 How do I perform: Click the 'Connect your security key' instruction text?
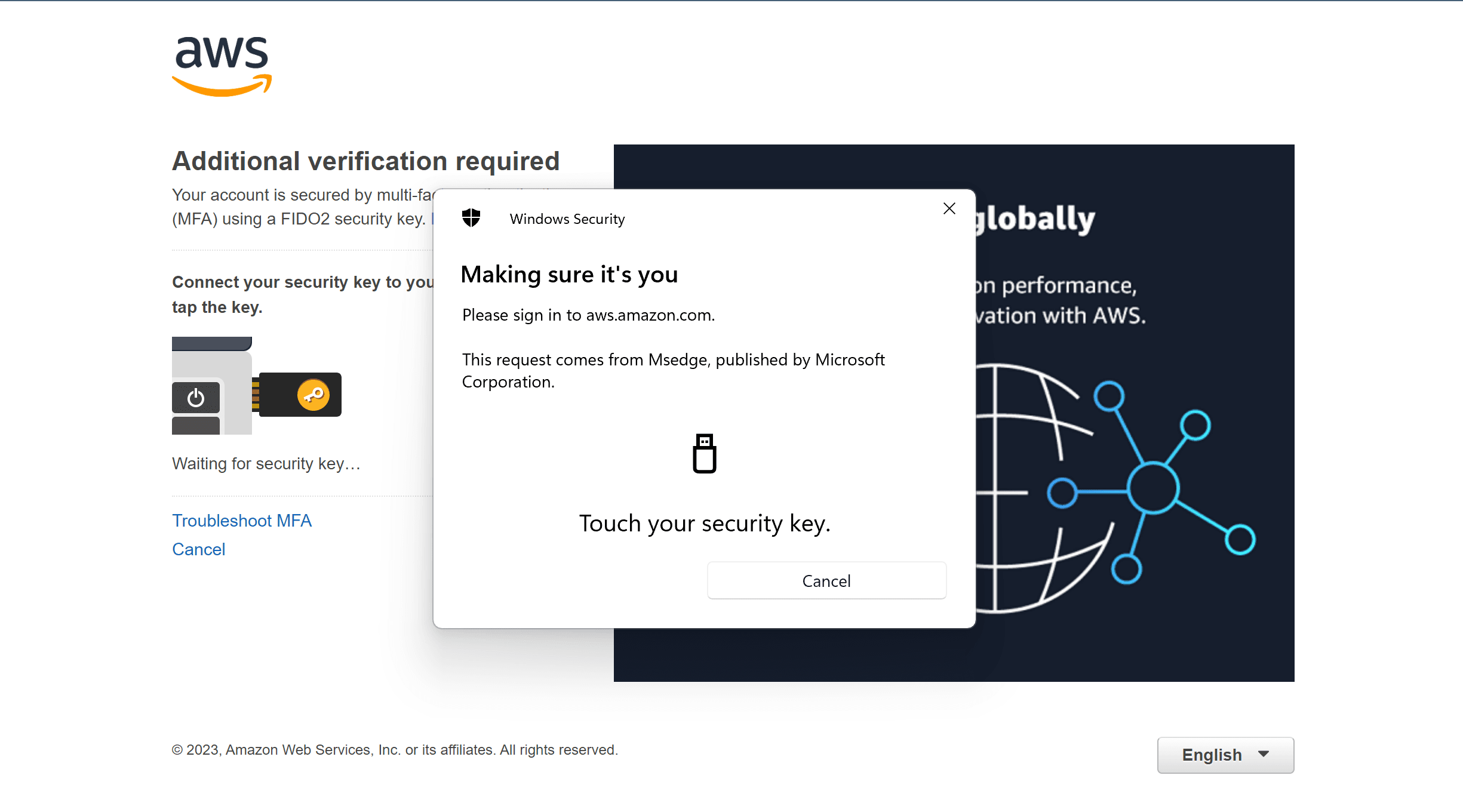tap(303, 294)
